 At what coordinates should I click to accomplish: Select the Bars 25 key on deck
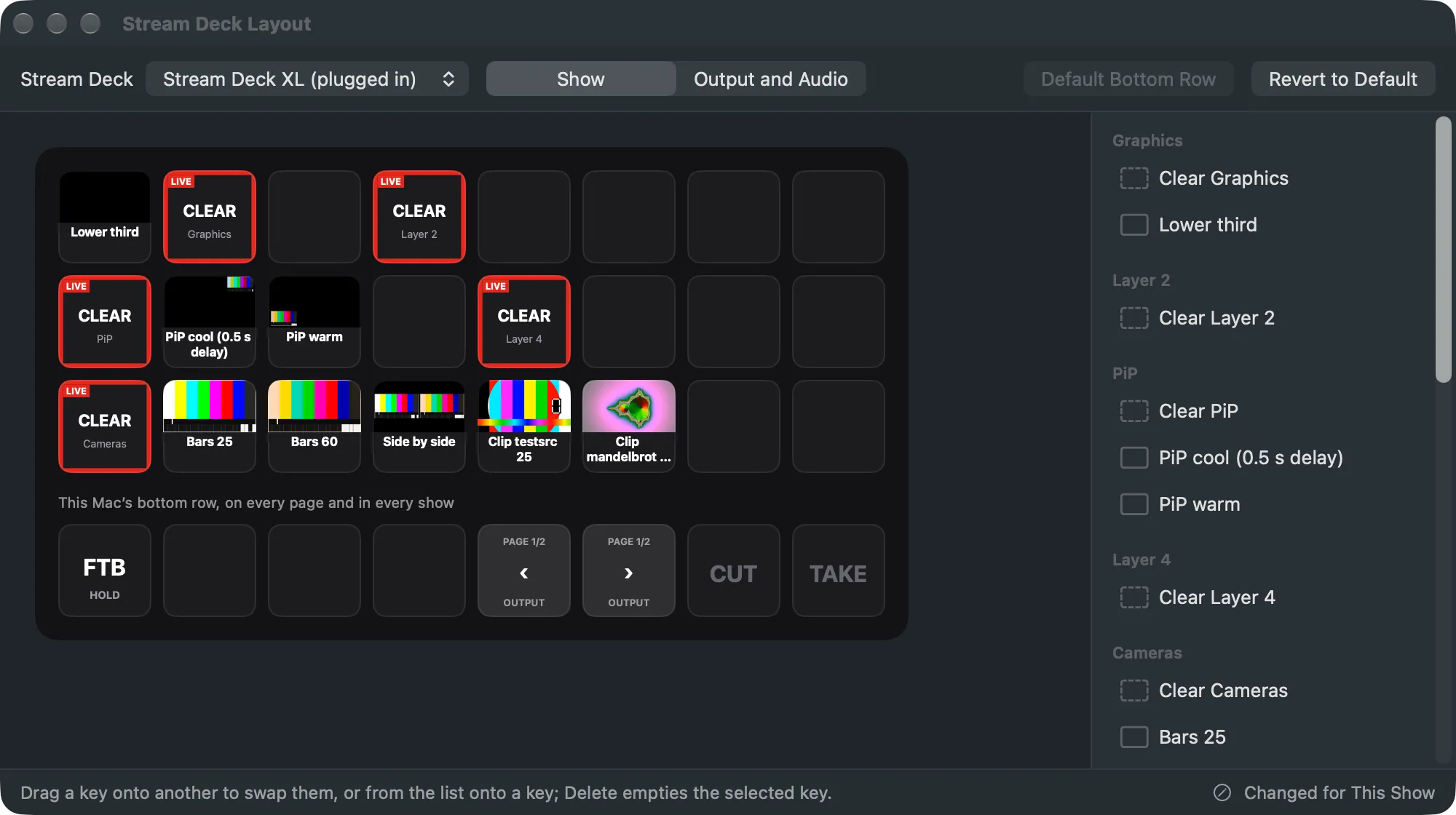pos(210,426)
